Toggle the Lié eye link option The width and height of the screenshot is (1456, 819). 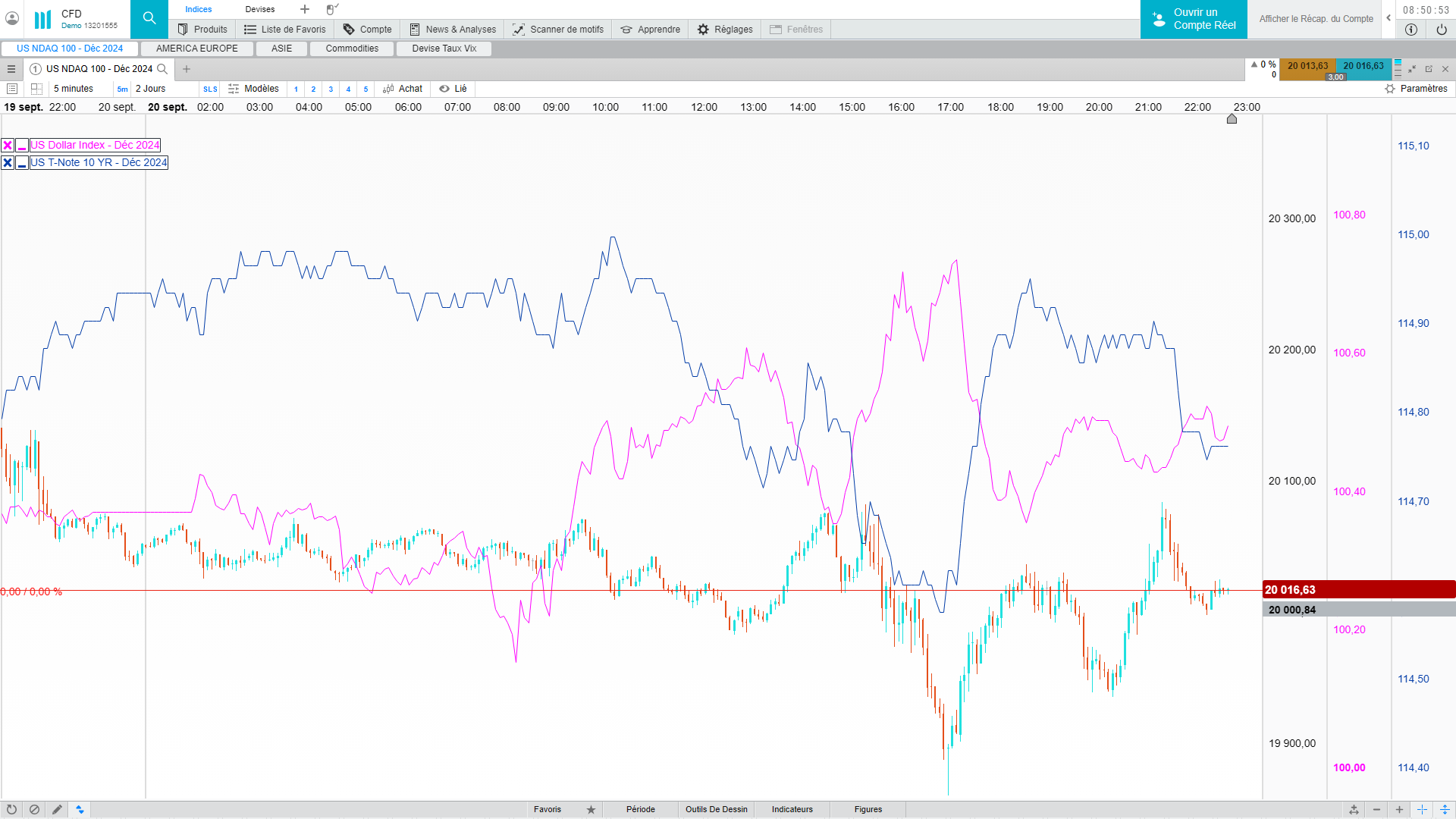tap(453, 89)
